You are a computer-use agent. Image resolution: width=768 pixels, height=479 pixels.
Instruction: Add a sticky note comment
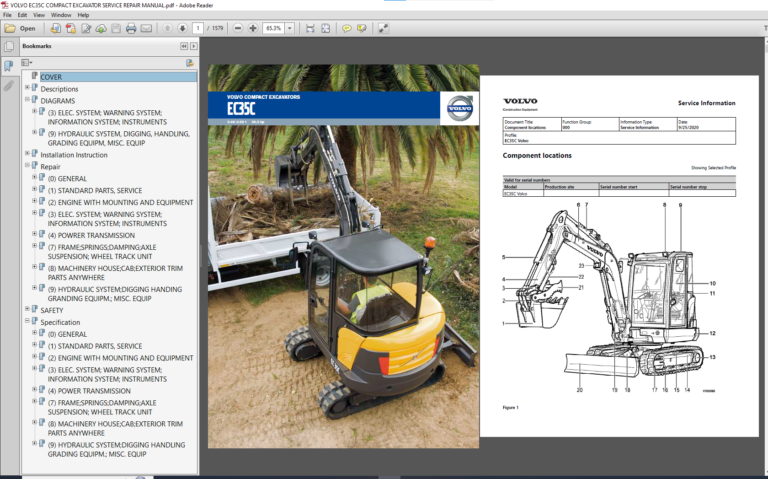click(347, 29)
